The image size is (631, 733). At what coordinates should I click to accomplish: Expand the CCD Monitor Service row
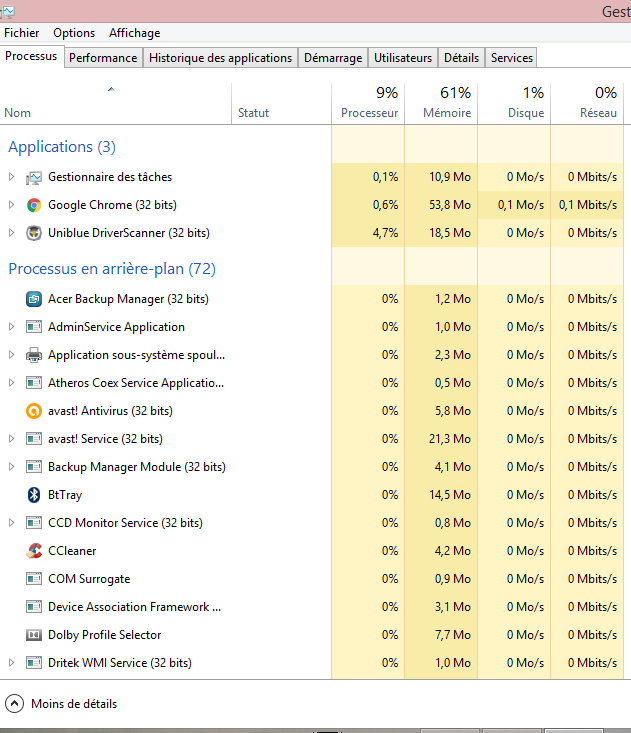tap(12, 523)
